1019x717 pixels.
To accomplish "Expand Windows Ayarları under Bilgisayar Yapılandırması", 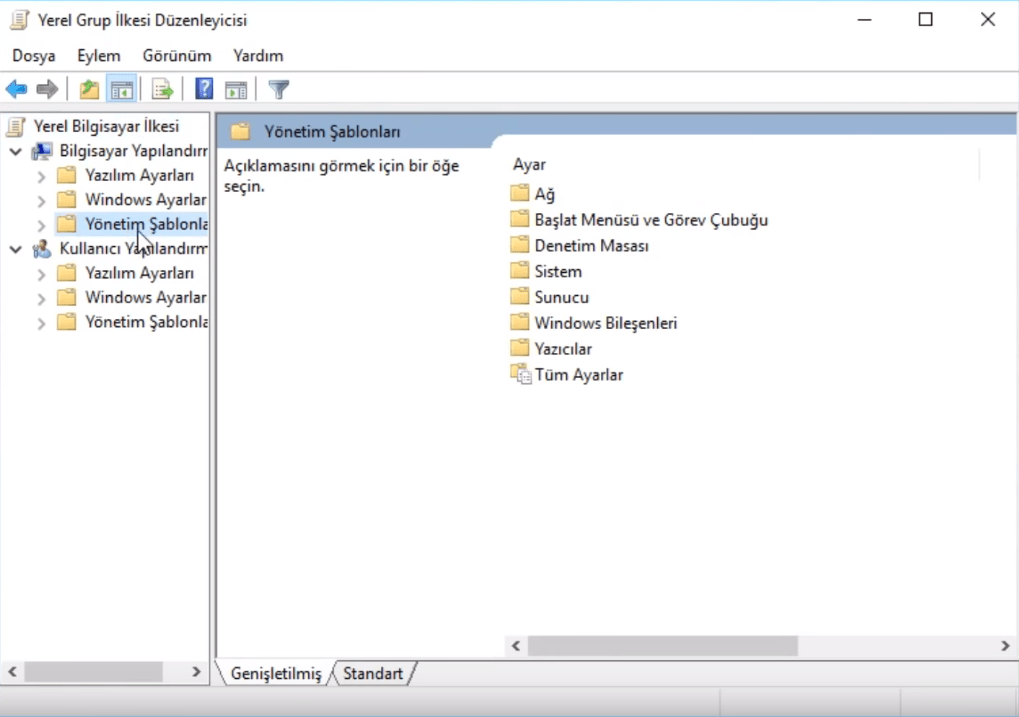I will coord(41,201).
